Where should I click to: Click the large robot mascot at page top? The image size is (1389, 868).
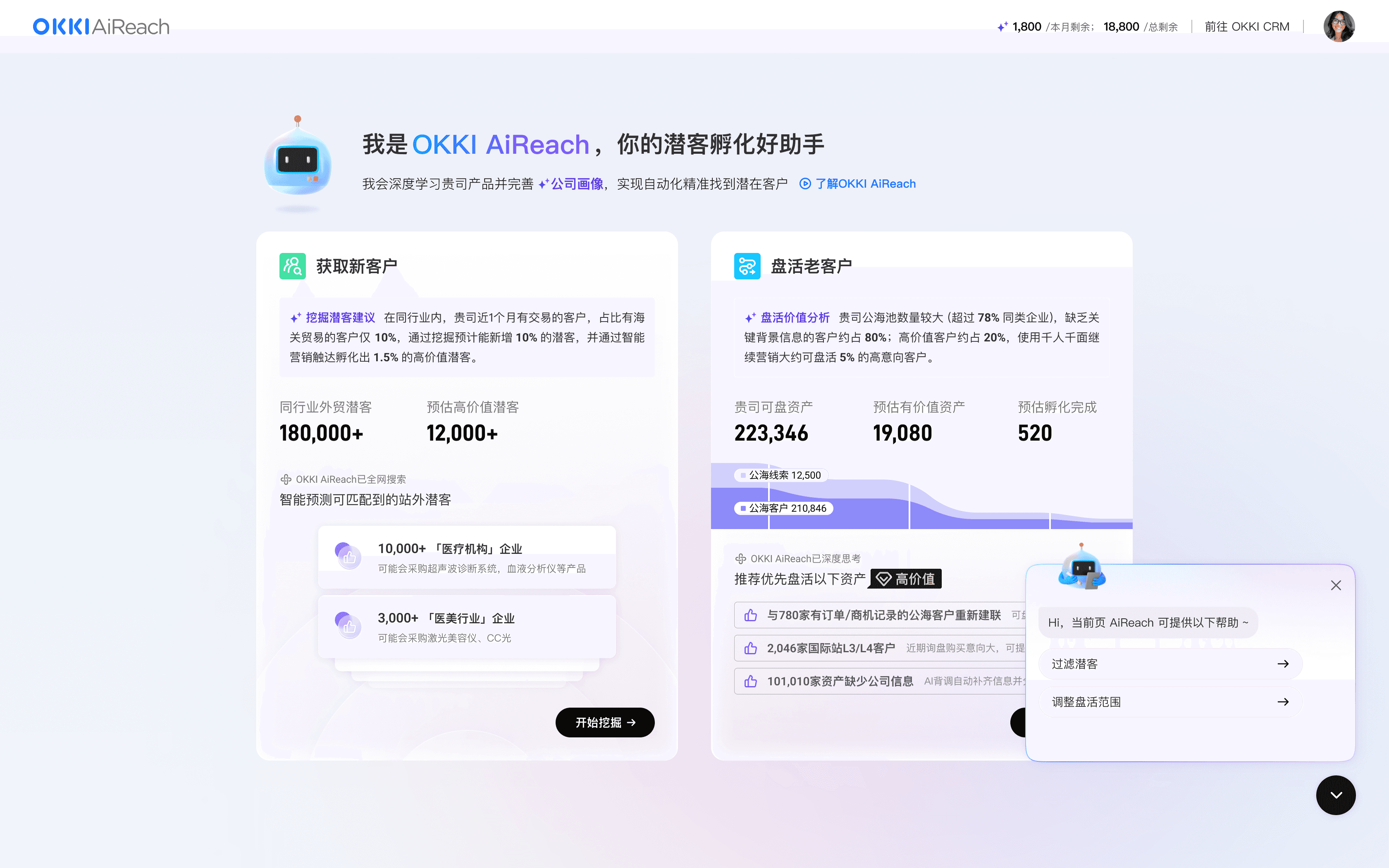click(x=297, y=161)
